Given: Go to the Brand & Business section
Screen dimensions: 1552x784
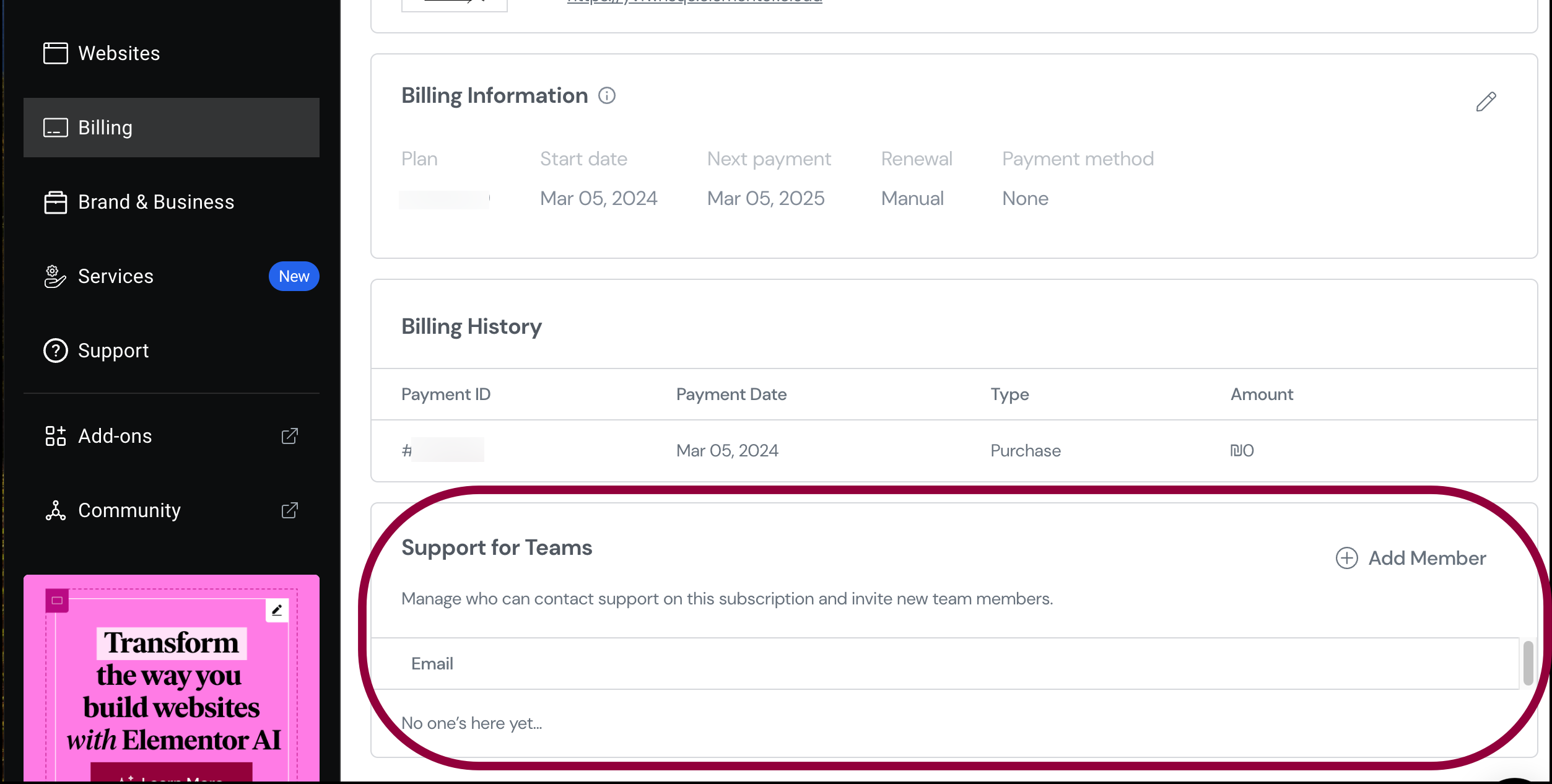Looking at the screenshot, I should tap(172, 202).
